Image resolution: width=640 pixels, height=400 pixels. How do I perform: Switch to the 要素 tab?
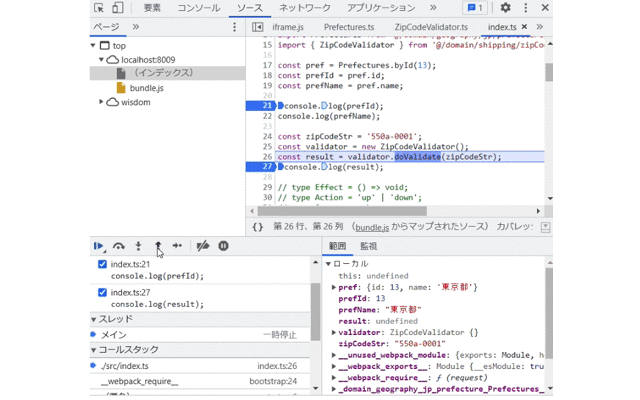point(152,8)
